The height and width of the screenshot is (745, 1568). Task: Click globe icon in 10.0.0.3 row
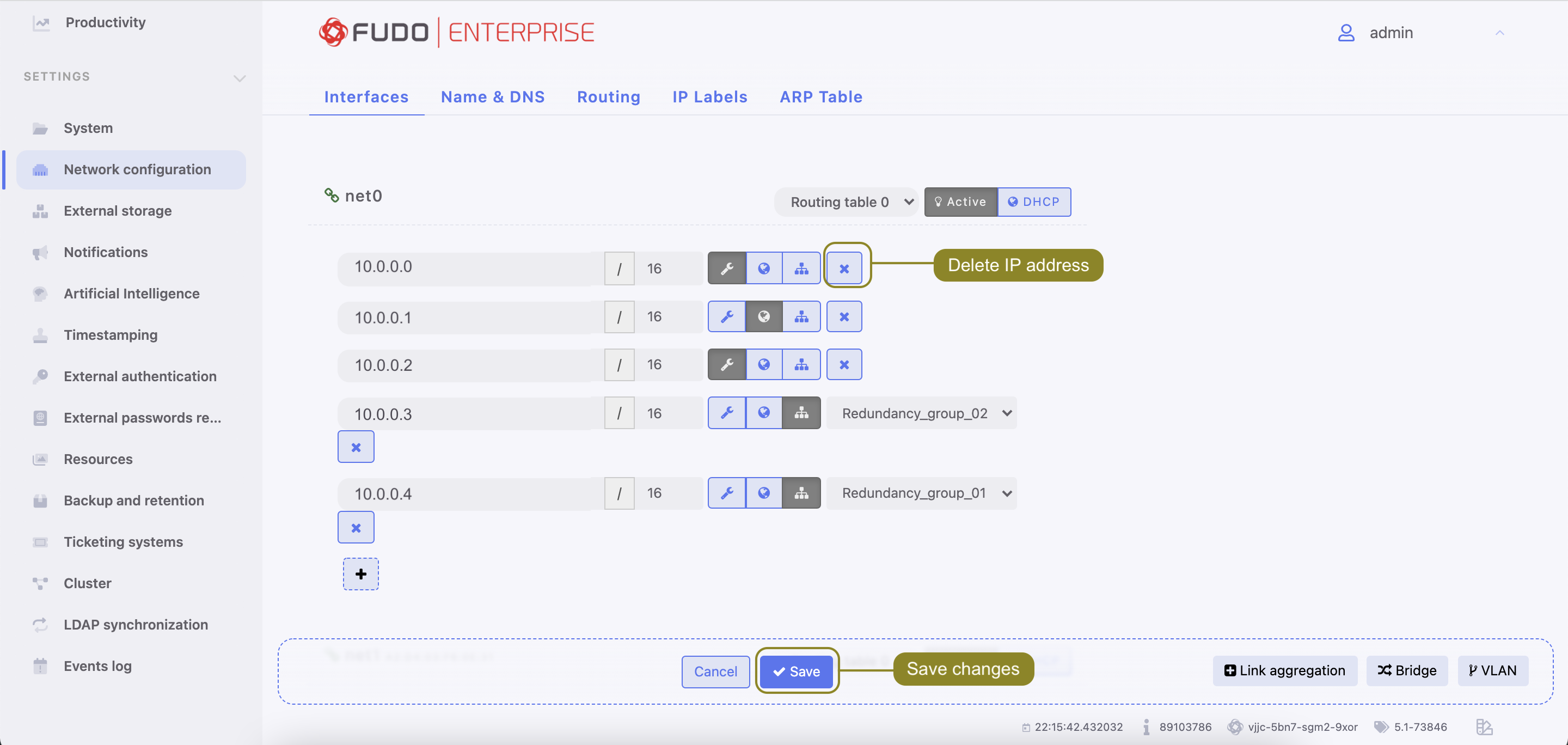764,413
